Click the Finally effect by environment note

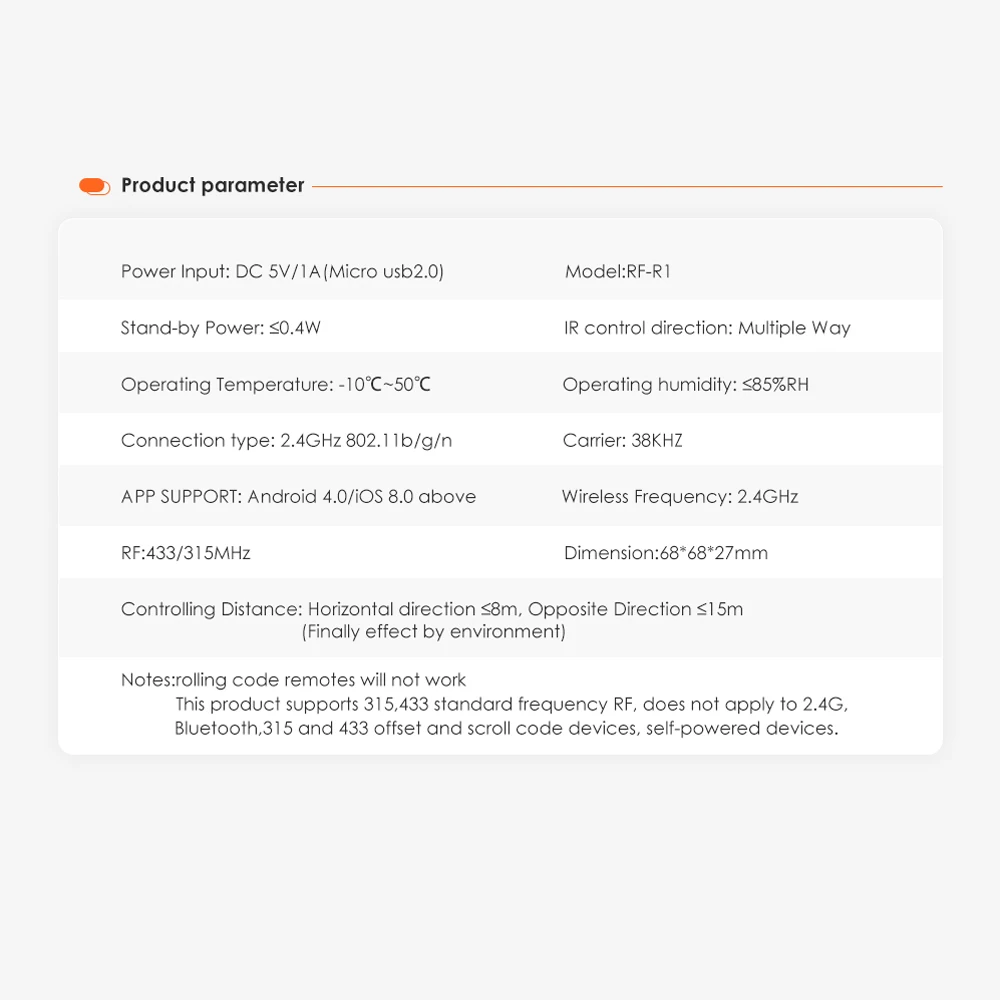click(434, 632)
